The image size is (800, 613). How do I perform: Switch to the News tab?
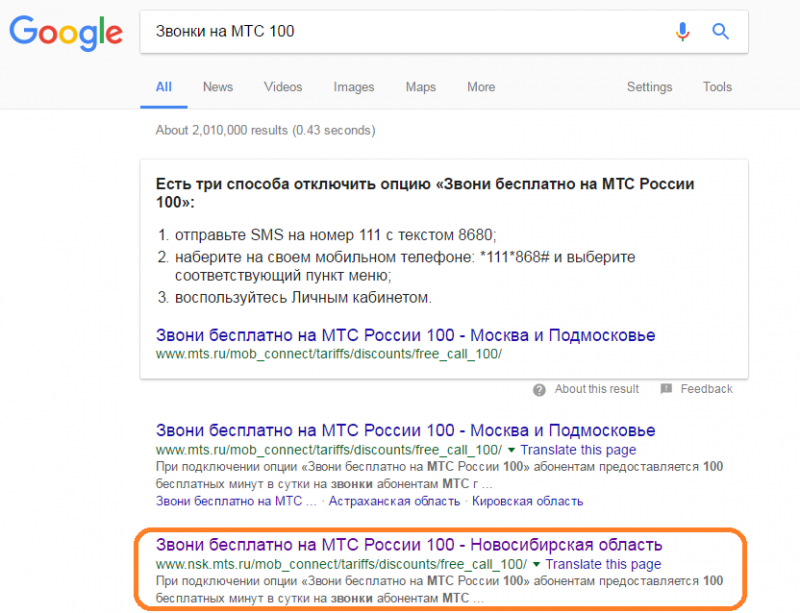click(218, 87)
